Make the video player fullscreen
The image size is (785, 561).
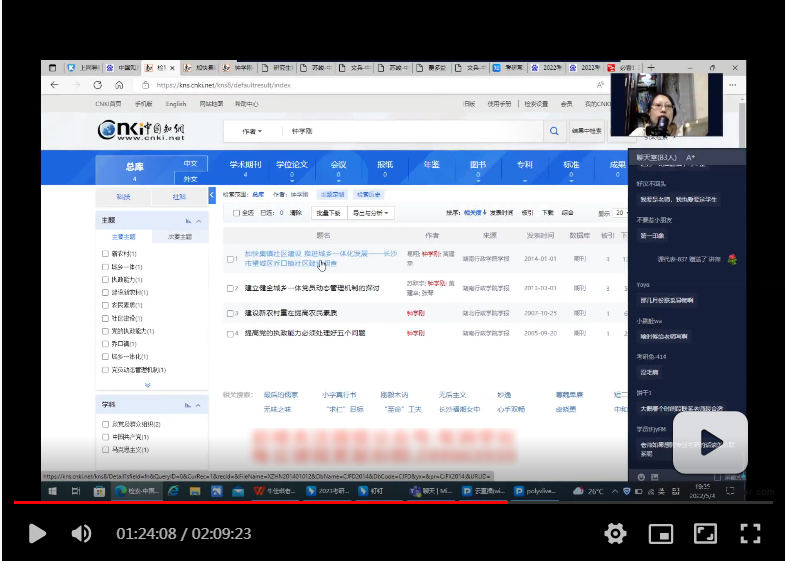750,533
